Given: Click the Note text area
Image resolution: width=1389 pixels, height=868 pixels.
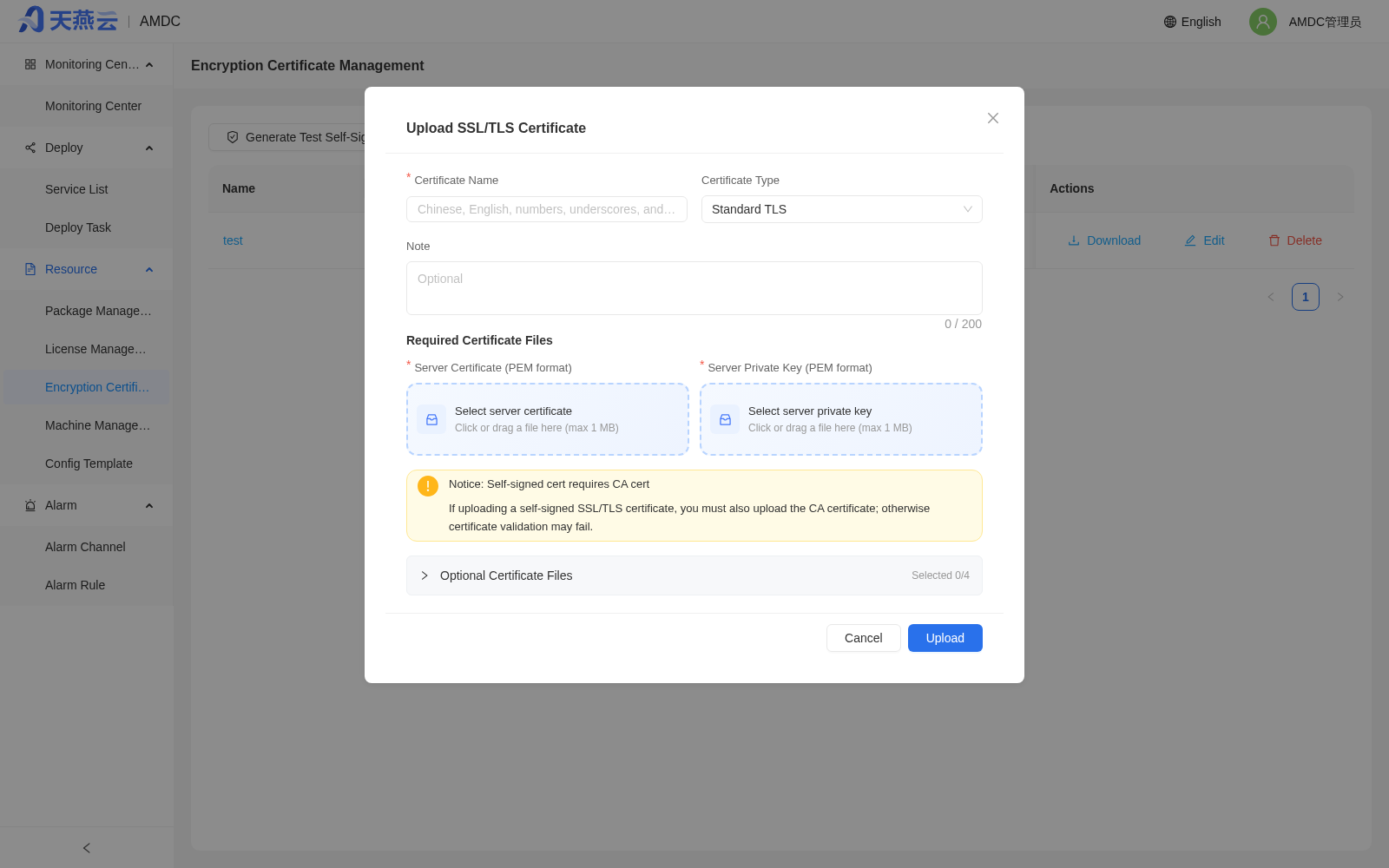Looking at the screenshot, I should click(694, 288).
